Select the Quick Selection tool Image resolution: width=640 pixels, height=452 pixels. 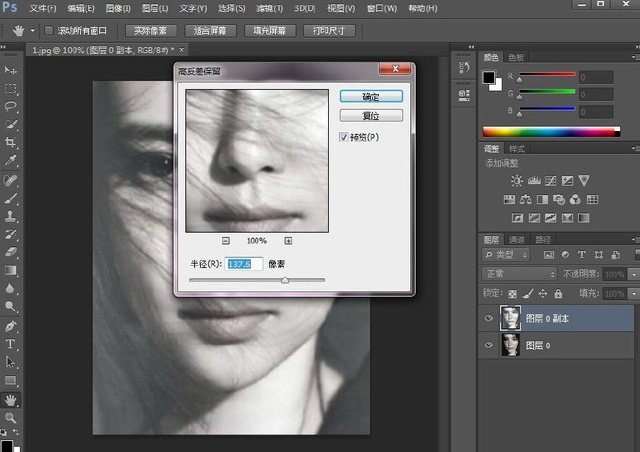11,124
